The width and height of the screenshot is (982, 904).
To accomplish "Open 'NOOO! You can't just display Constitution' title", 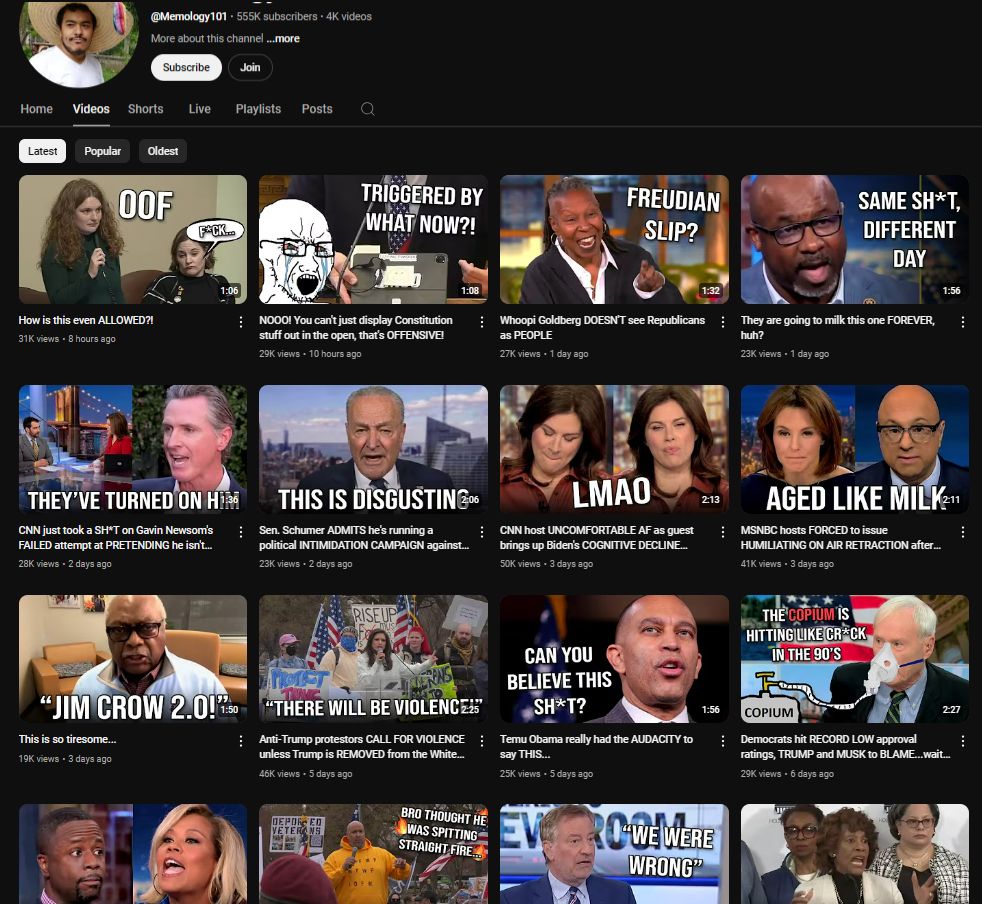I will click(x=356, y=328).
